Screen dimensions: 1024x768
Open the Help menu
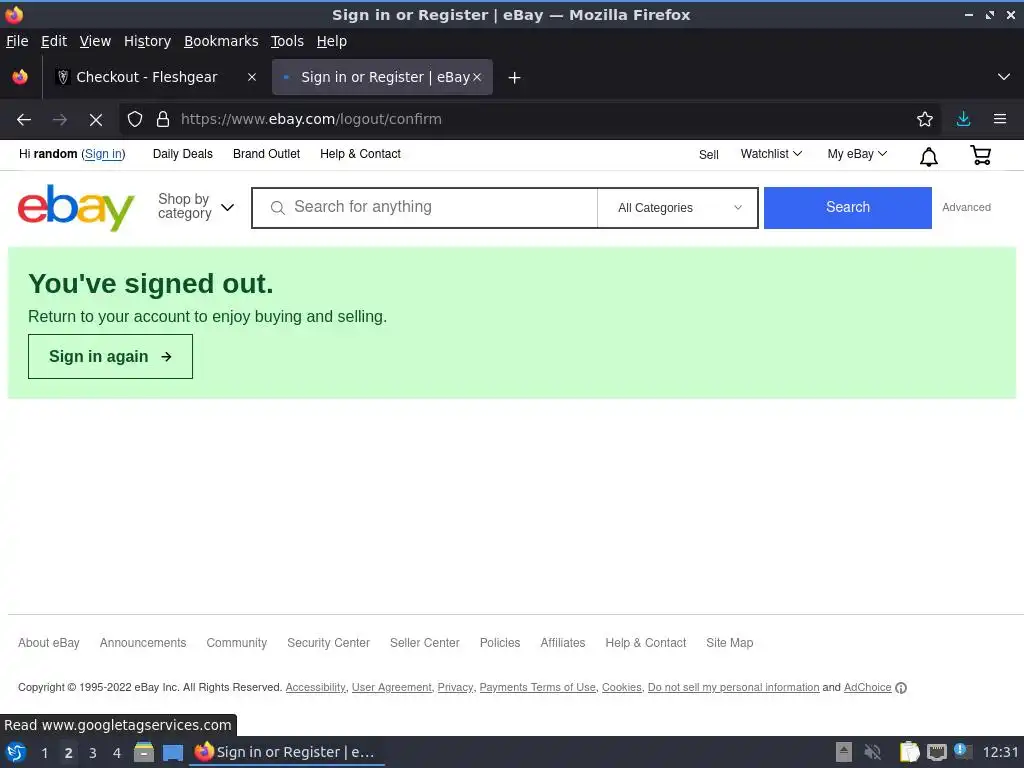point(332,41)
